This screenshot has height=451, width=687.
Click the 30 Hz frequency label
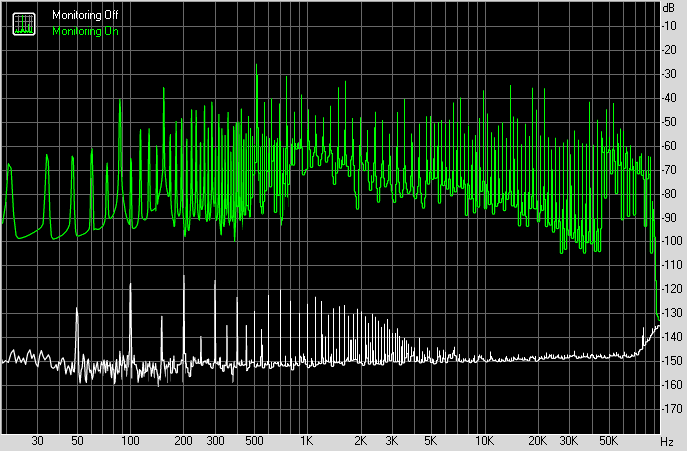(38, 440)
